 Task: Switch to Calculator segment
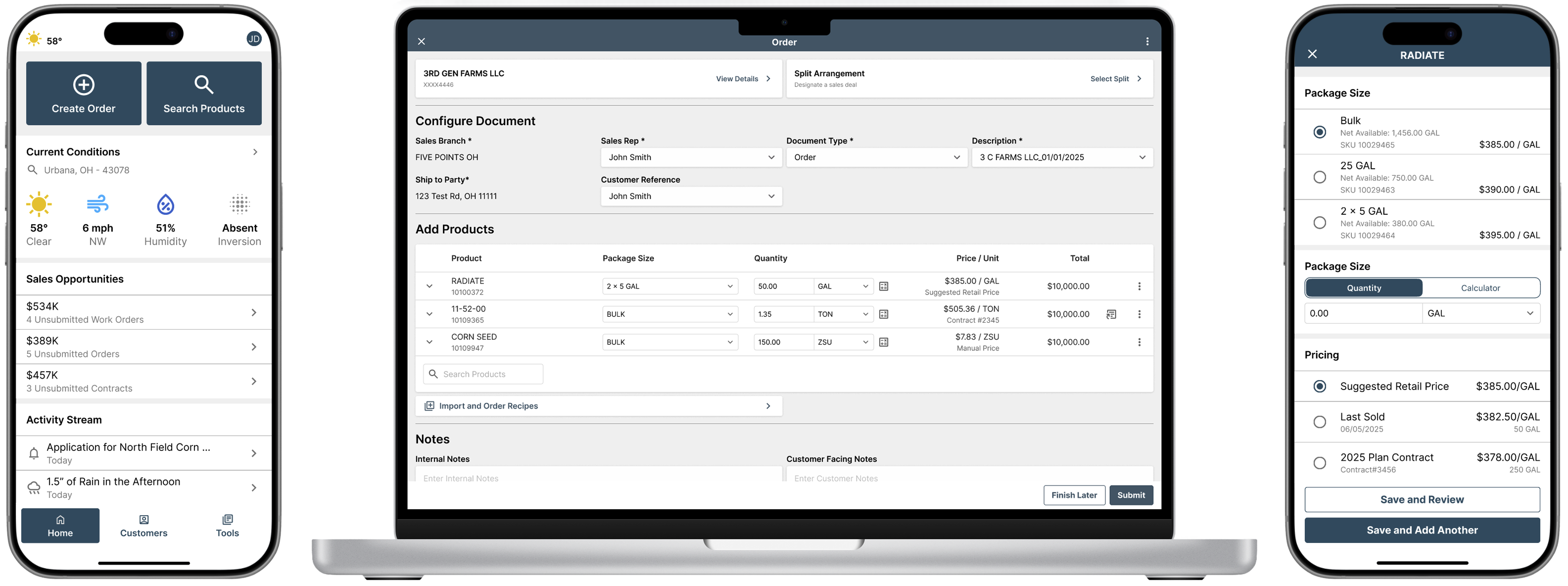(1480, 288)
